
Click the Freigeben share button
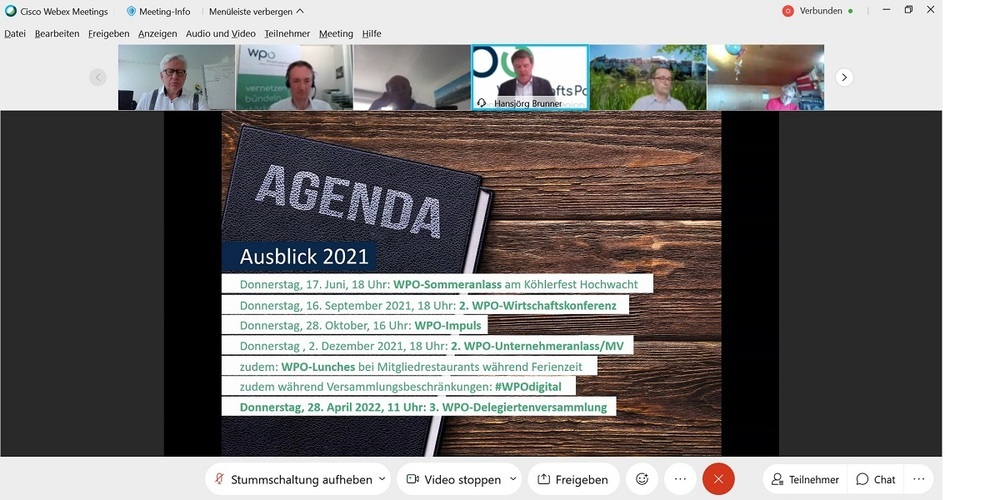[572, 479]
